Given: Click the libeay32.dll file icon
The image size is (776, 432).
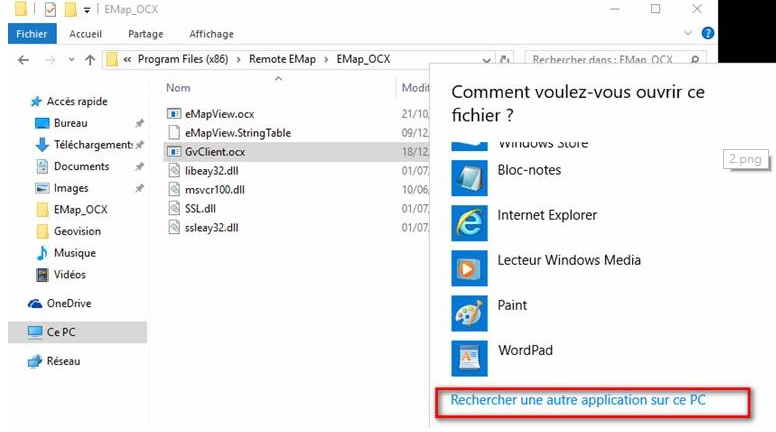Looking at the screenshot, I should click(174, 171).
